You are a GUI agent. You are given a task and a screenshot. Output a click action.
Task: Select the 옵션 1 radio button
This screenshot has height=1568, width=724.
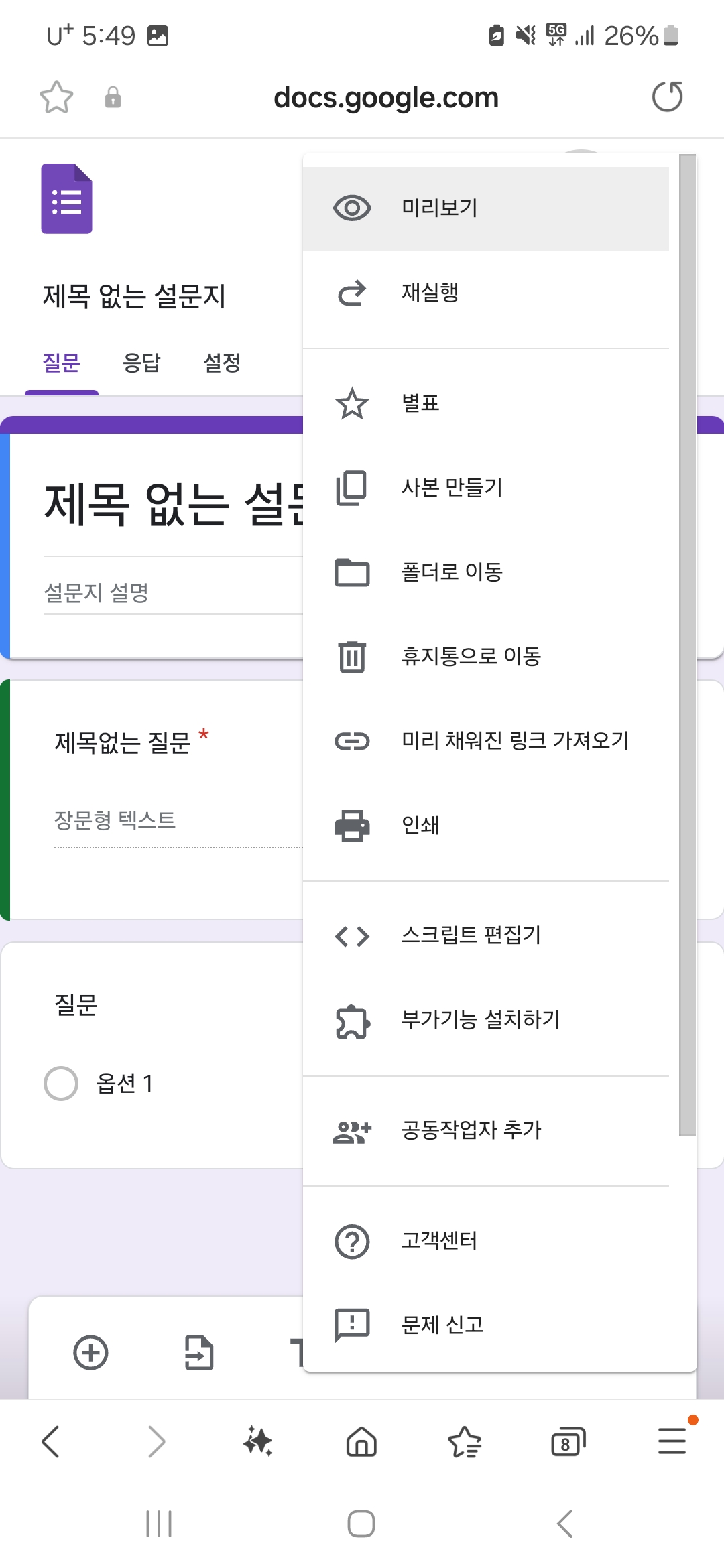pos(61,1084)
